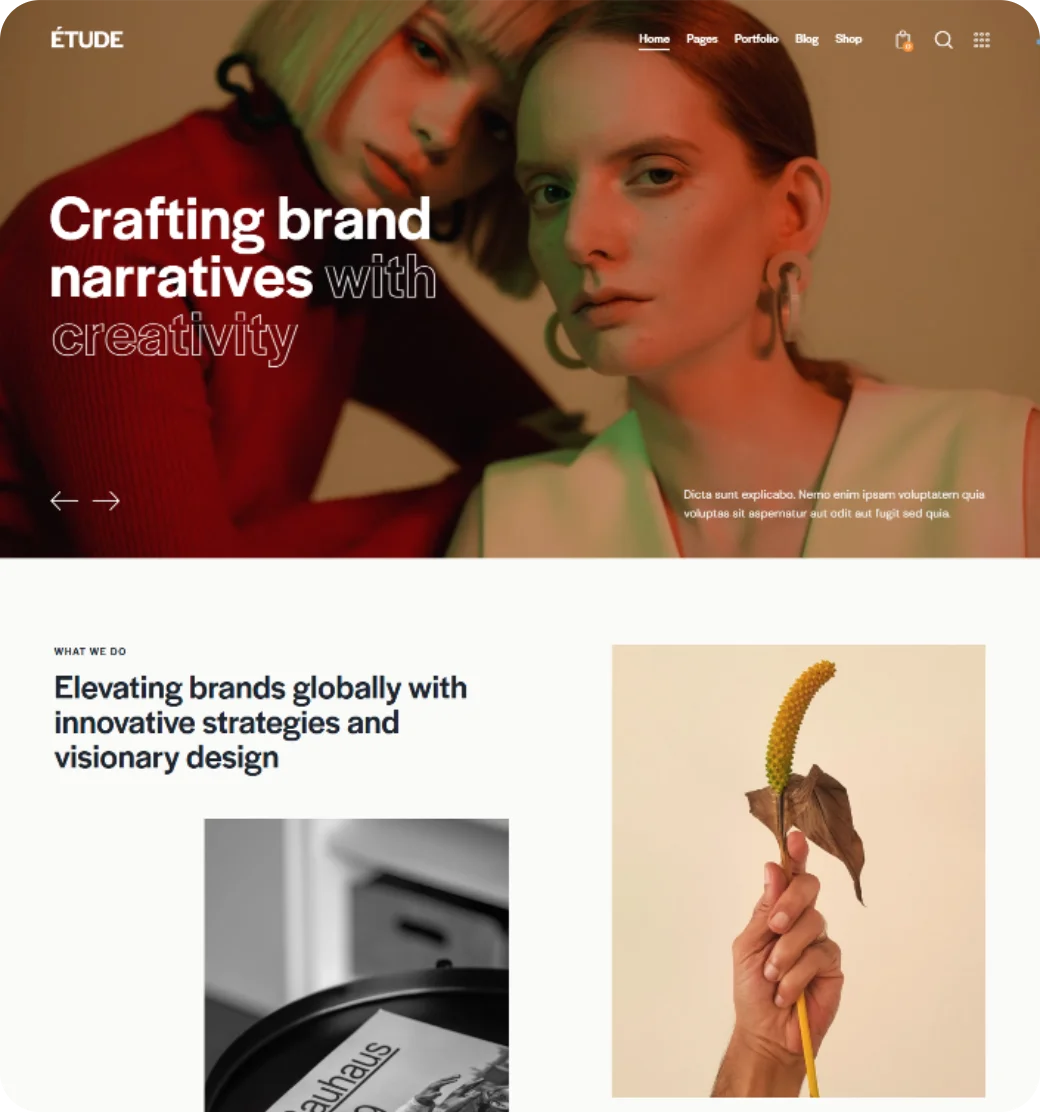Click the ÉTUDE logo
Viewport: 1040px width, 1112px height.
[x=87, y=39]
